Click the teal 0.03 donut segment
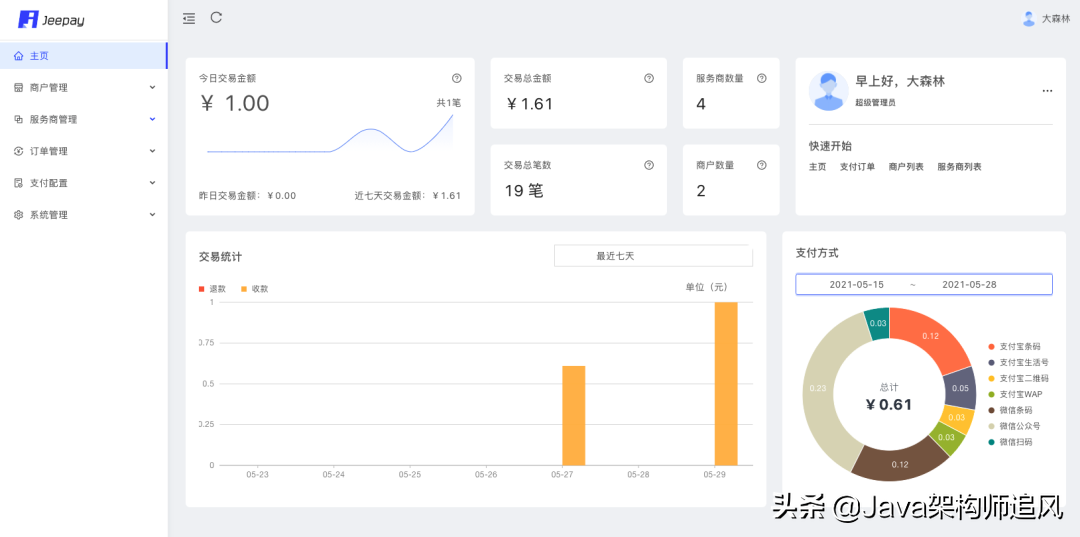The height and width of the screenshot is (537, 1080). [878, 323]
